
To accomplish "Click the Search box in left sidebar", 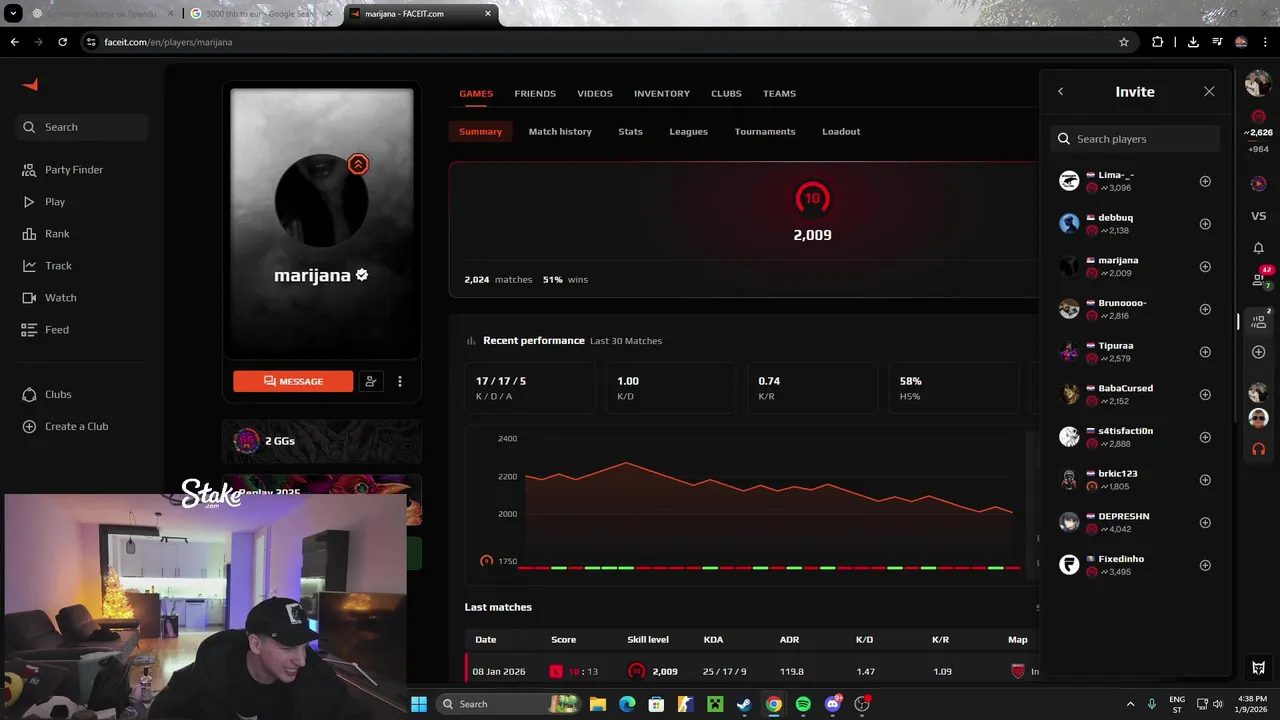I will pos(82,127).
